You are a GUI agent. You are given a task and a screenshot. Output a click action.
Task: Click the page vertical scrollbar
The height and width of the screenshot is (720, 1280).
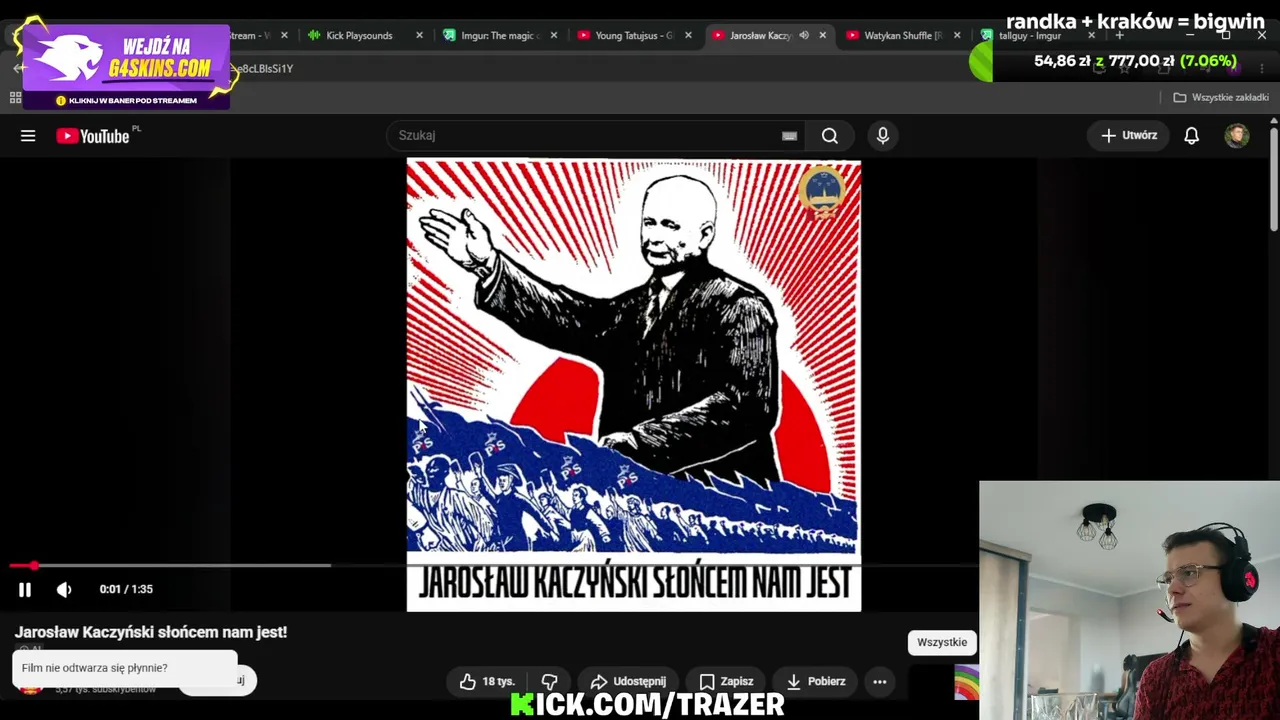coord(1273,180)
